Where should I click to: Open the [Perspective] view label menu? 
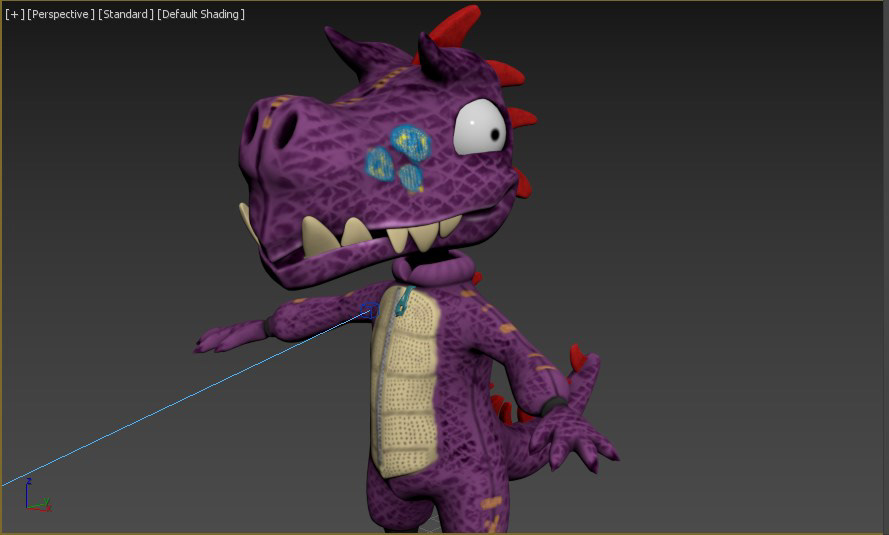(61, 14)
